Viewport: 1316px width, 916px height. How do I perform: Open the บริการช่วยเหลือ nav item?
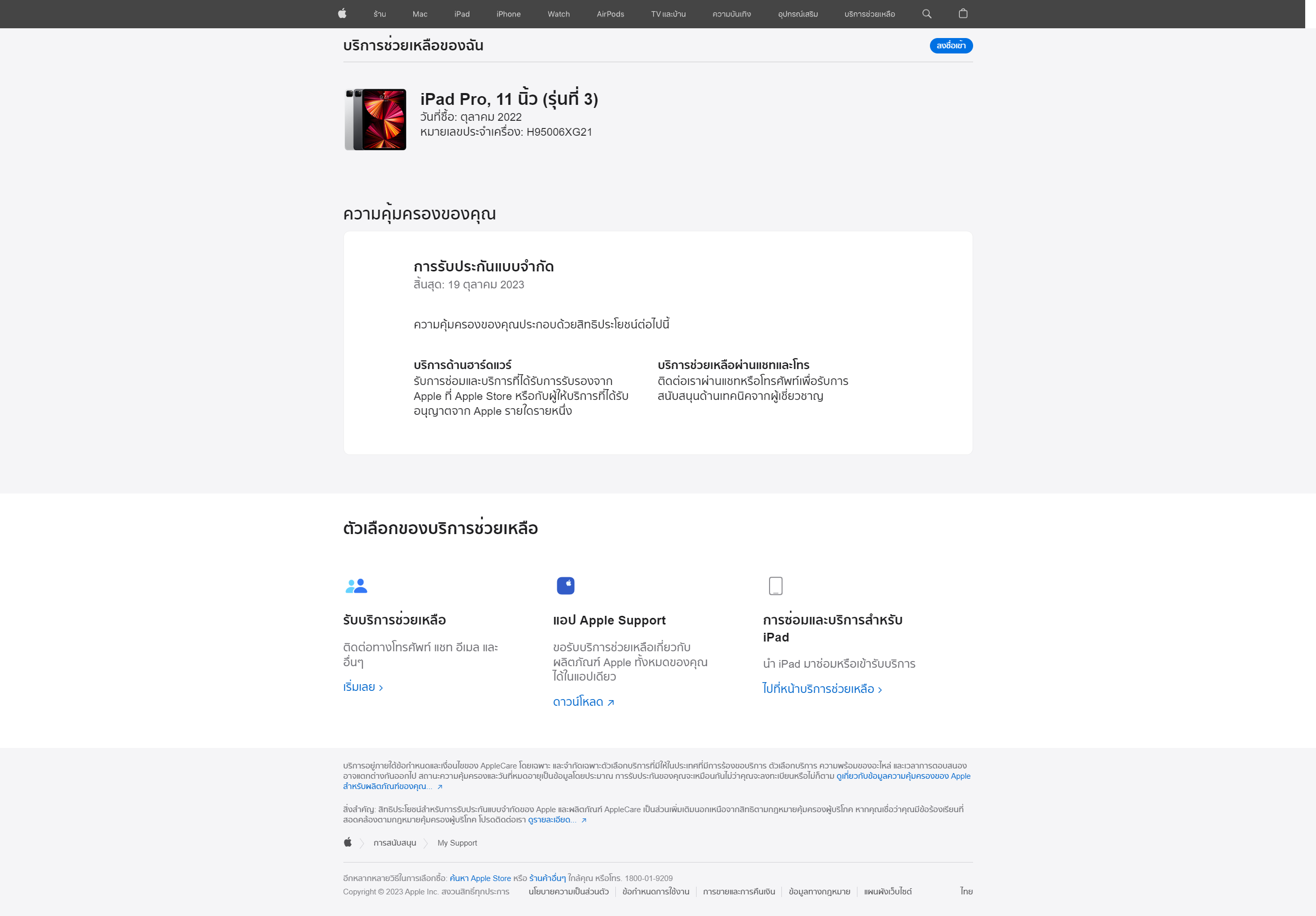coord(869,14)
